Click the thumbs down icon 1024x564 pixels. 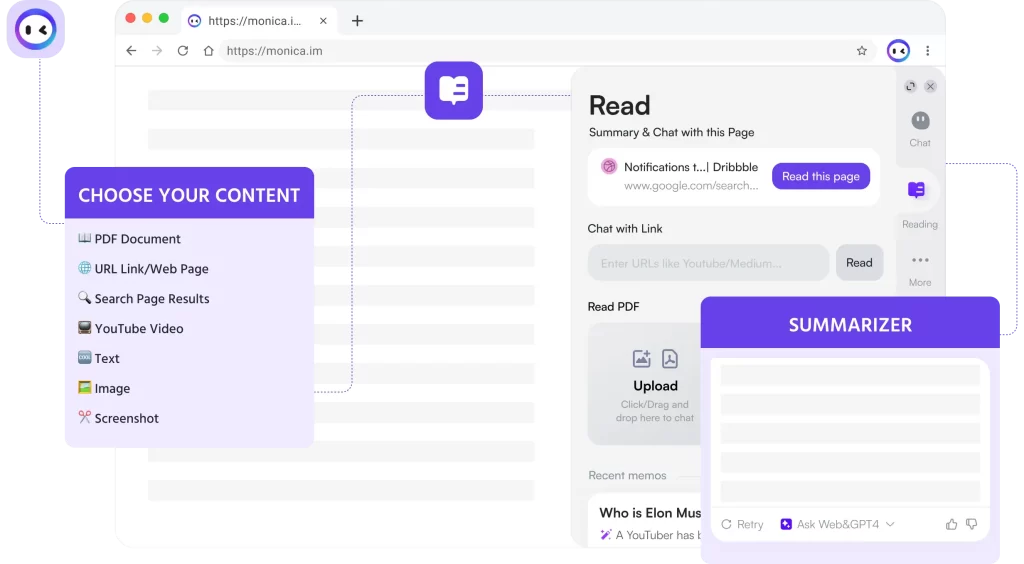tap(971, 524)
